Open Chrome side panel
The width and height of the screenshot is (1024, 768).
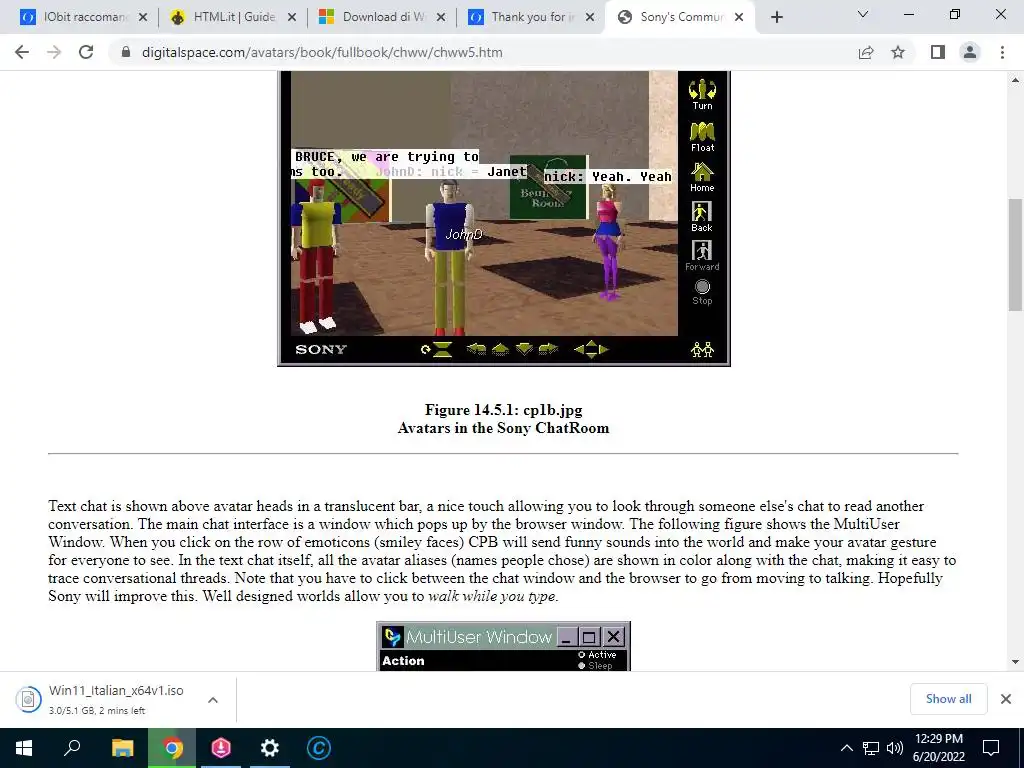938,52
